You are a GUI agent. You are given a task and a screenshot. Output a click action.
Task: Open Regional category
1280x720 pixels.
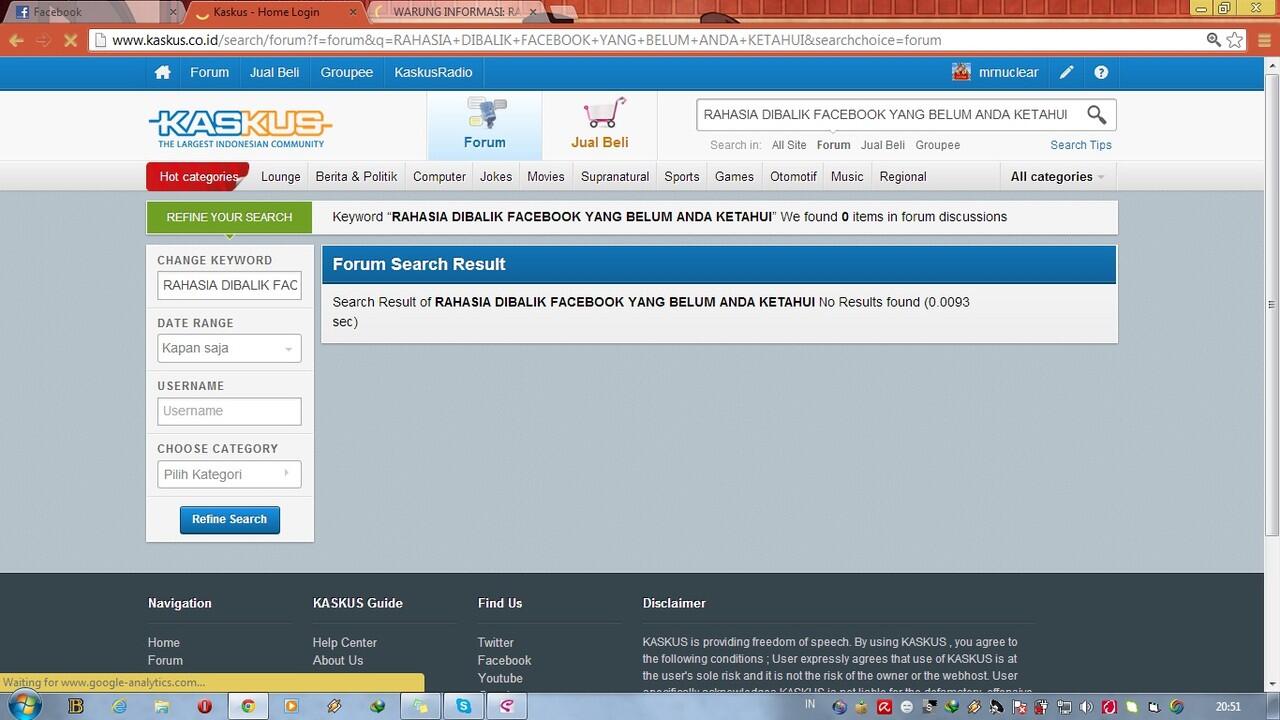(903, 176)
